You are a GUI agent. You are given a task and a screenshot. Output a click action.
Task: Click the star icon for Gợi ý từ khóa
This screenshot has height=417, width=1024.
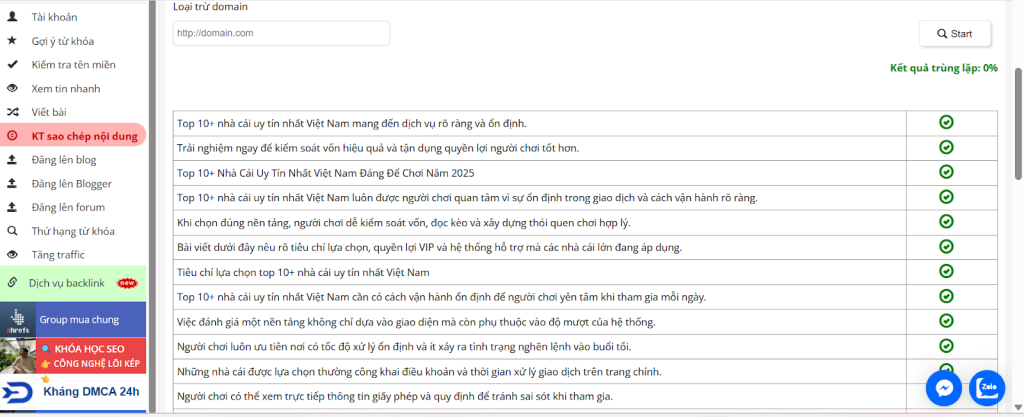[12, 41]
